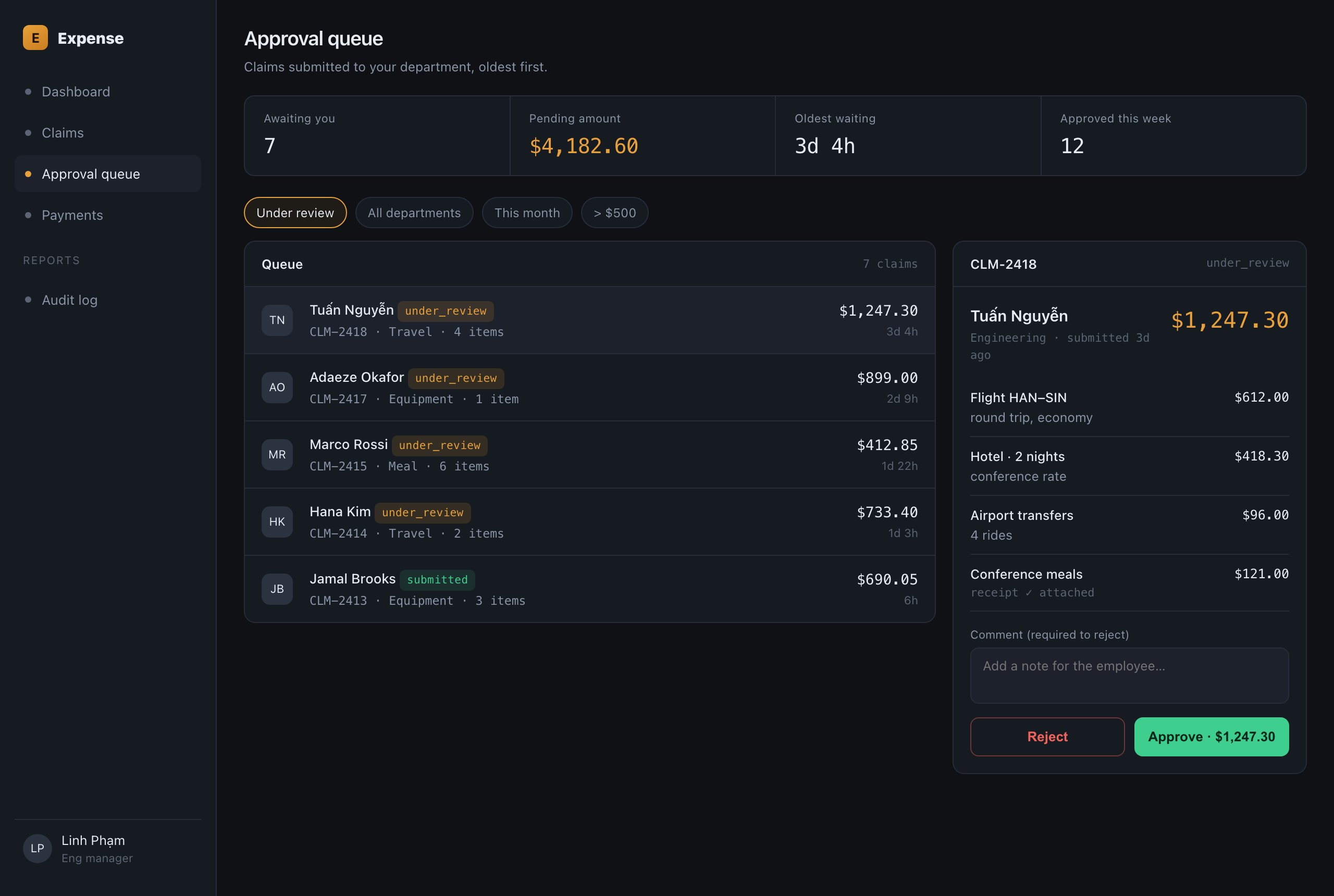Select Marco Rossi's claim row

click(x=590, y=455)
